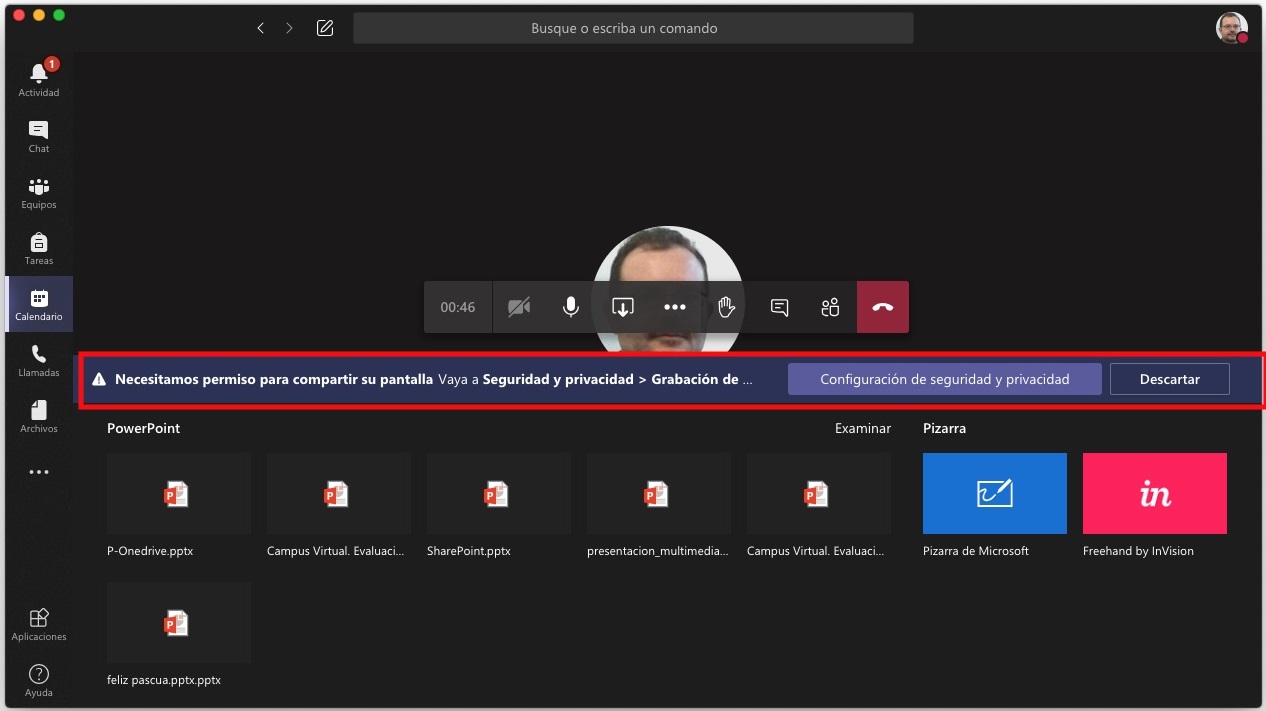Open Tareas in the sidebar
Screen dimensions: 1266x711
click(39, 248)
